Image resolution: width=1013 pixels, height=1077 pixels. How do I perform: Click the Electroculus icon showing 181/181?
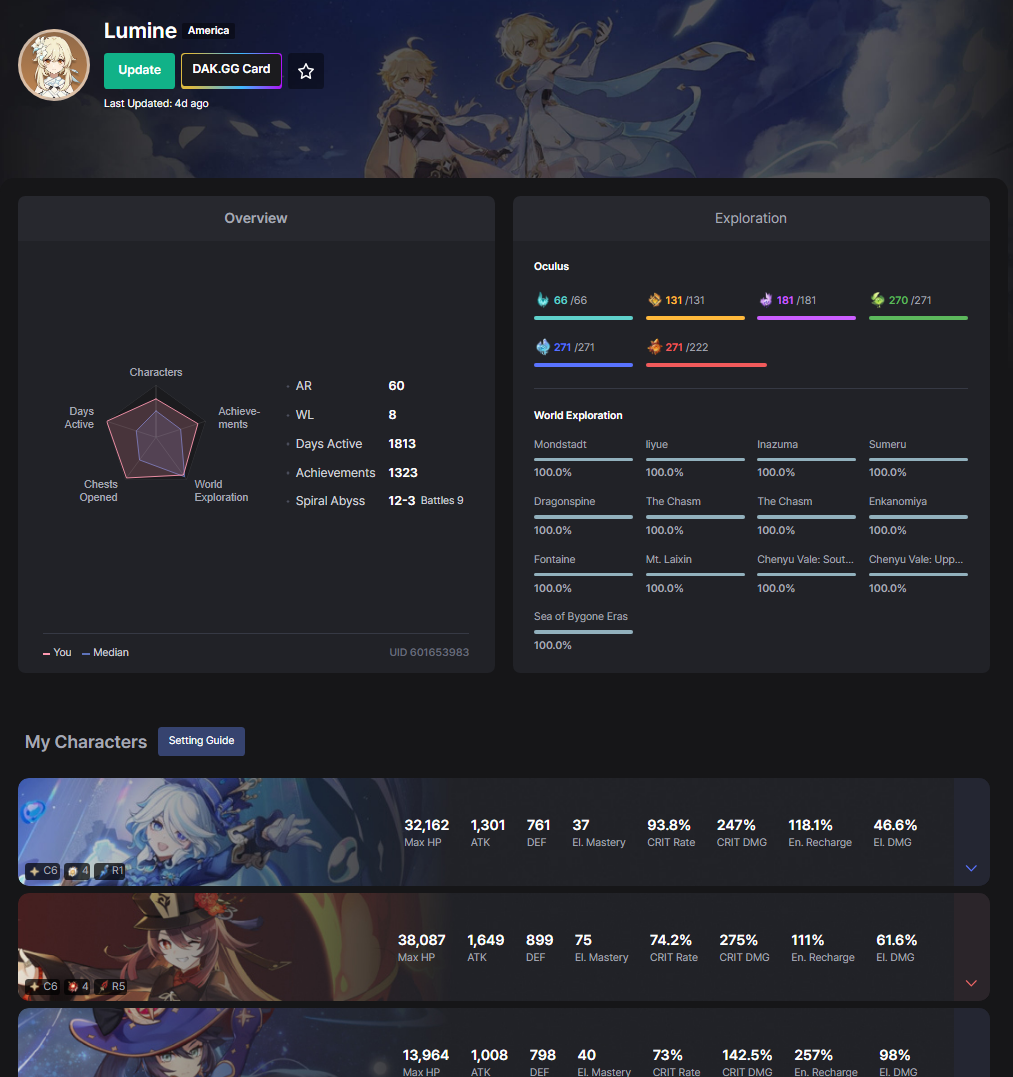pyautogui.click(x=766, y=299)
